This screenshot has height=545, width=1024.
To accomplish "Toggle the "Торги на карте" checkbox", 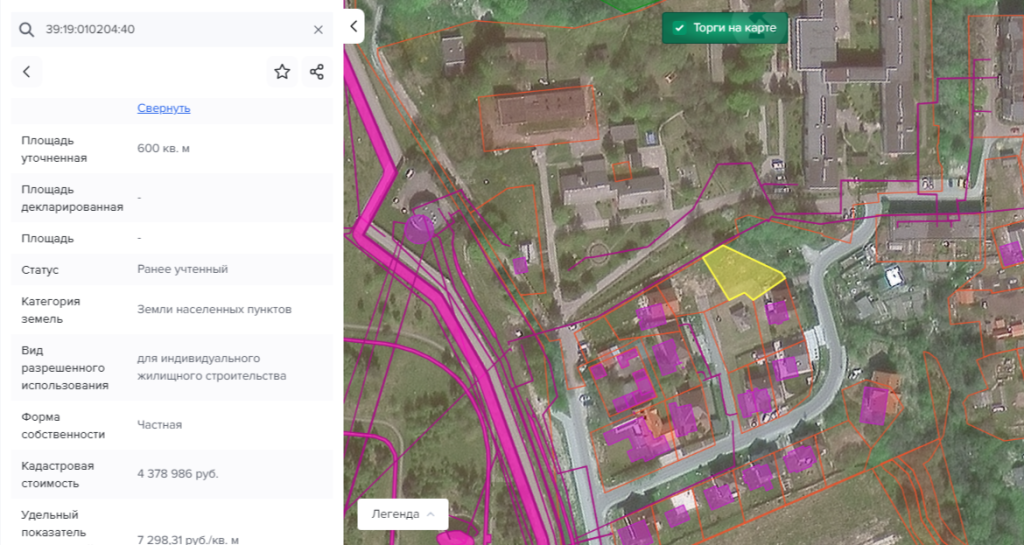I will [x=679, y=28].
